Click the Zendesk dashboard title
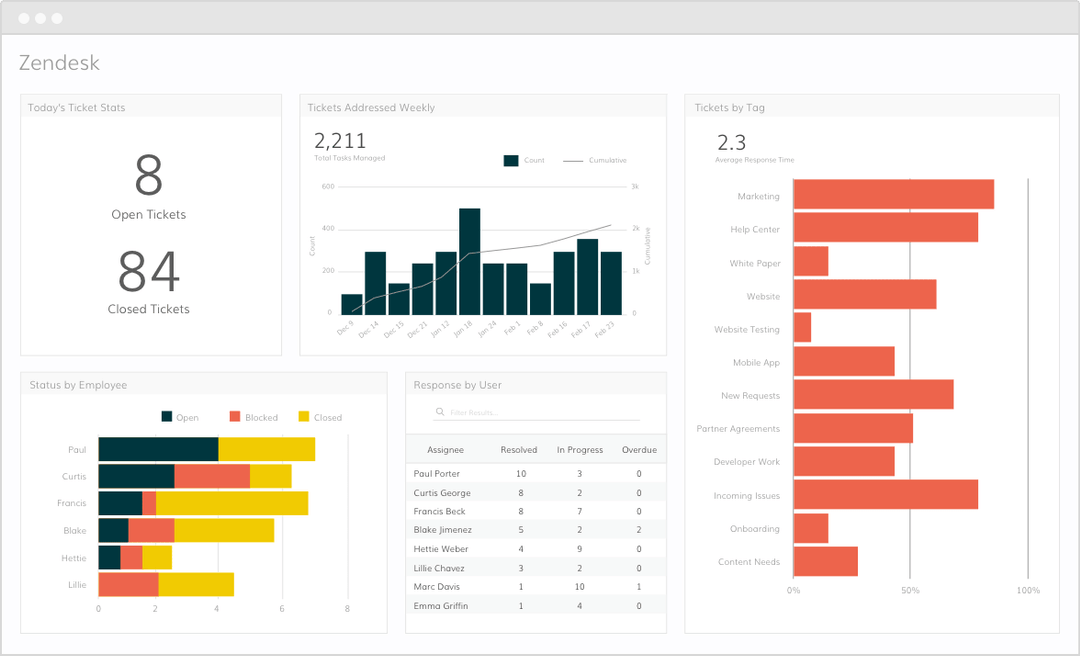The image size is (1080, 656). click(59, 63)
